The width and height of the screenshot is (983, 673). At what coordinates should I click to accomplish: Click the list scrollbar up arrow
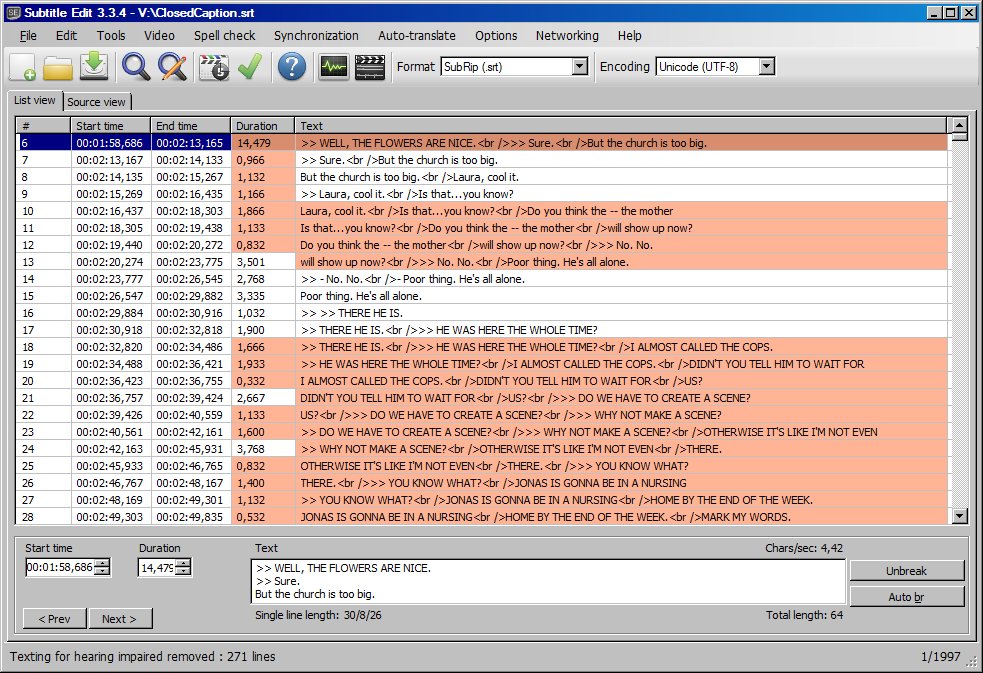959,125
